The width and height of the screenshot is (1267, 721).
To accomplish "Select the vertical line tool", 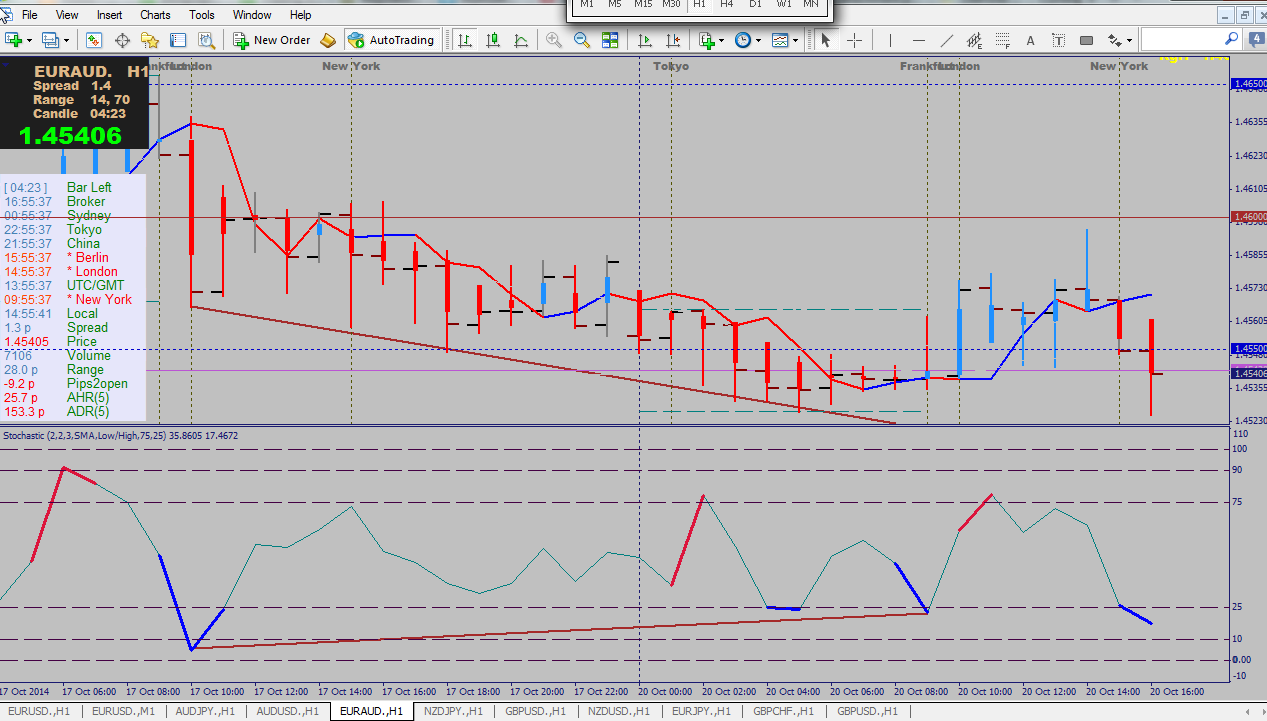I will click(x=890, y=40).
